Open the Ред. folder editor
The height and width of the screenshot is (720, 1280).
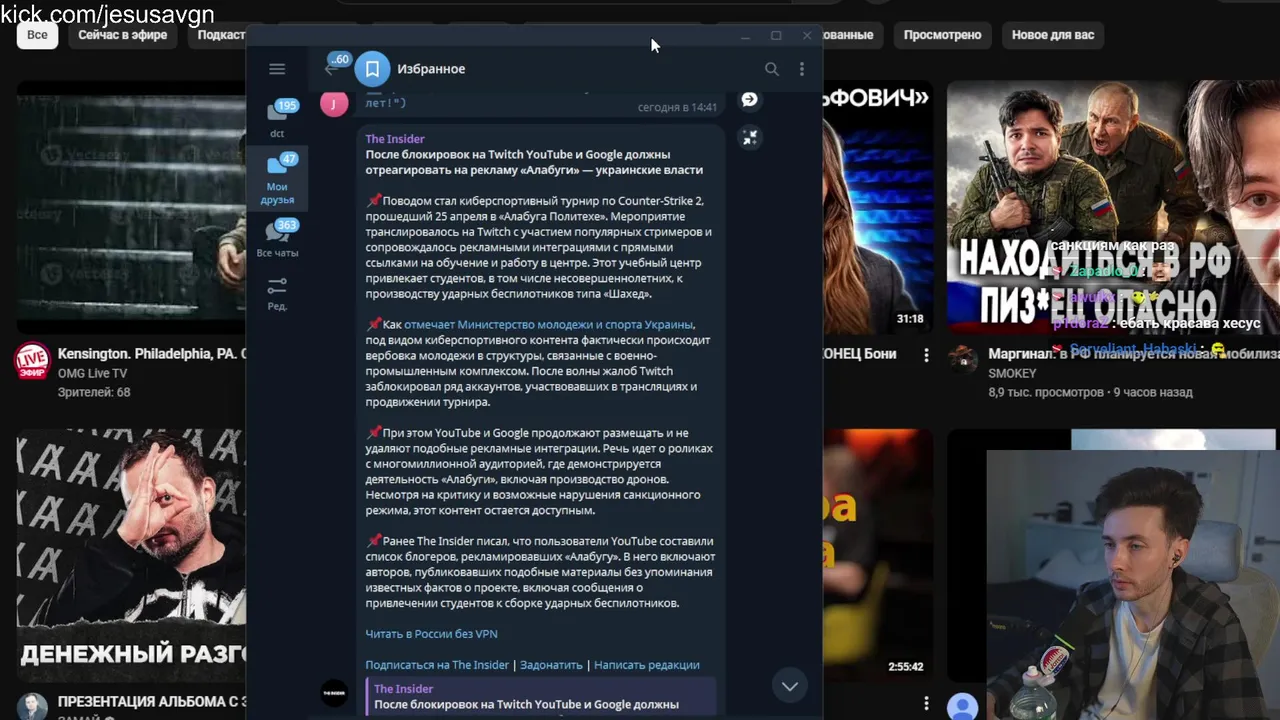[x=277, y=293]
